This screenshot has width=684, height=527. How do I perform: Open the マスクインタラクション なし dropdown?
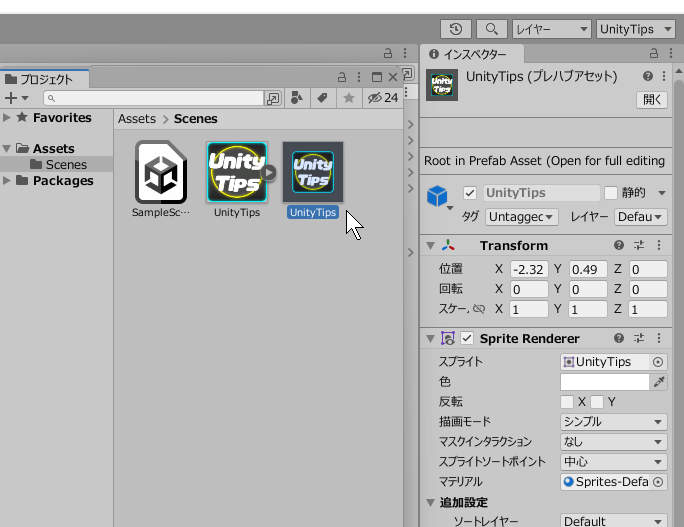[613, 442]
